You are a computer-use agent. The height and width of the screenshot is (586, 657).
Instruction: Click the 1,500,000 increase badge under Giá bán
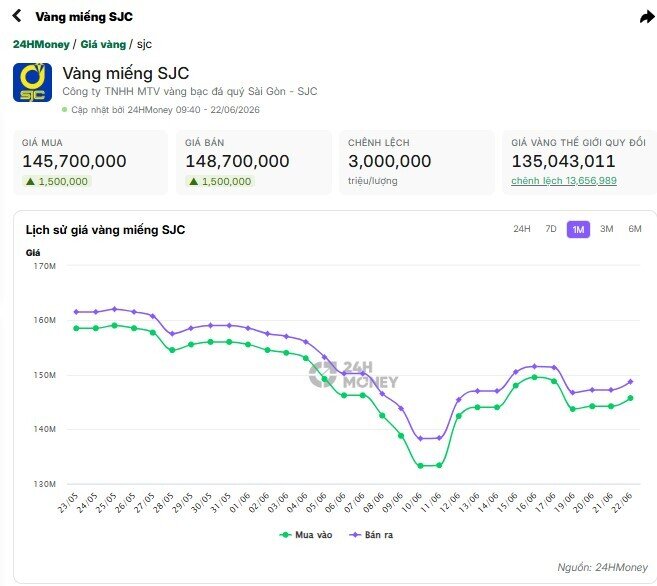(220, 181)
